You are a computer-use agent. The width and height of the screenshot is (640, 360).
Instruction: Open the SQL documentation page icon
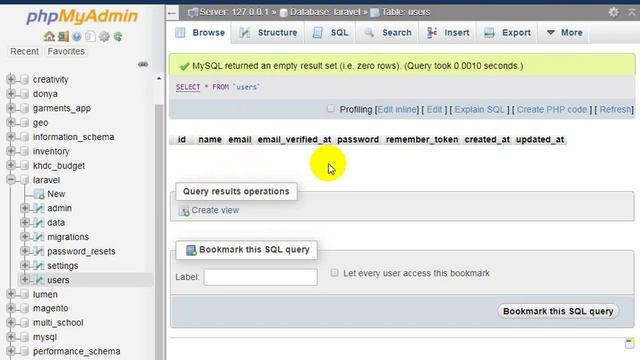(91, 37)
